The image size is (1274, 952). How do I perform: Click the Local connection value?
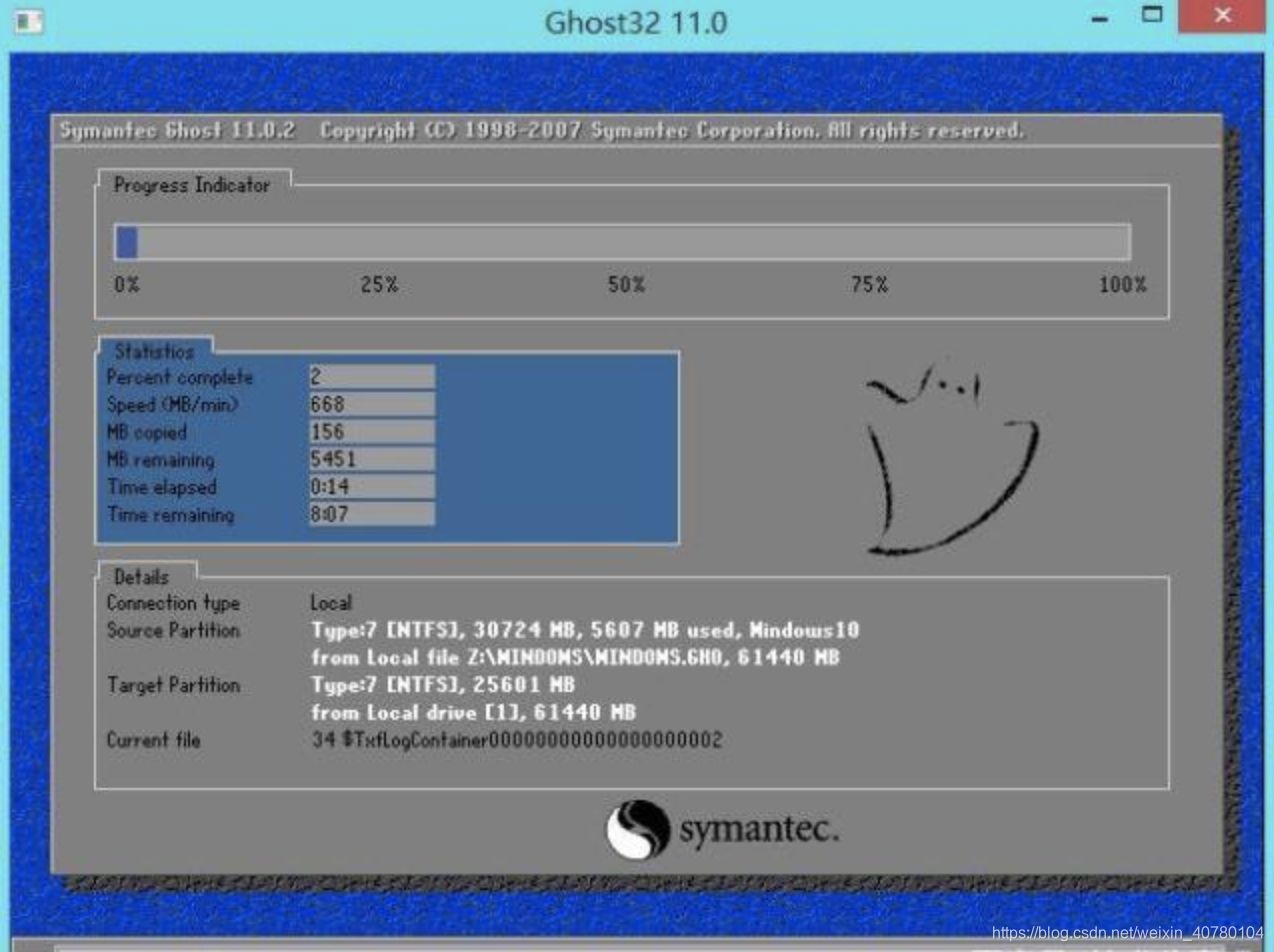pyautogui.click(x=331, y=604)
